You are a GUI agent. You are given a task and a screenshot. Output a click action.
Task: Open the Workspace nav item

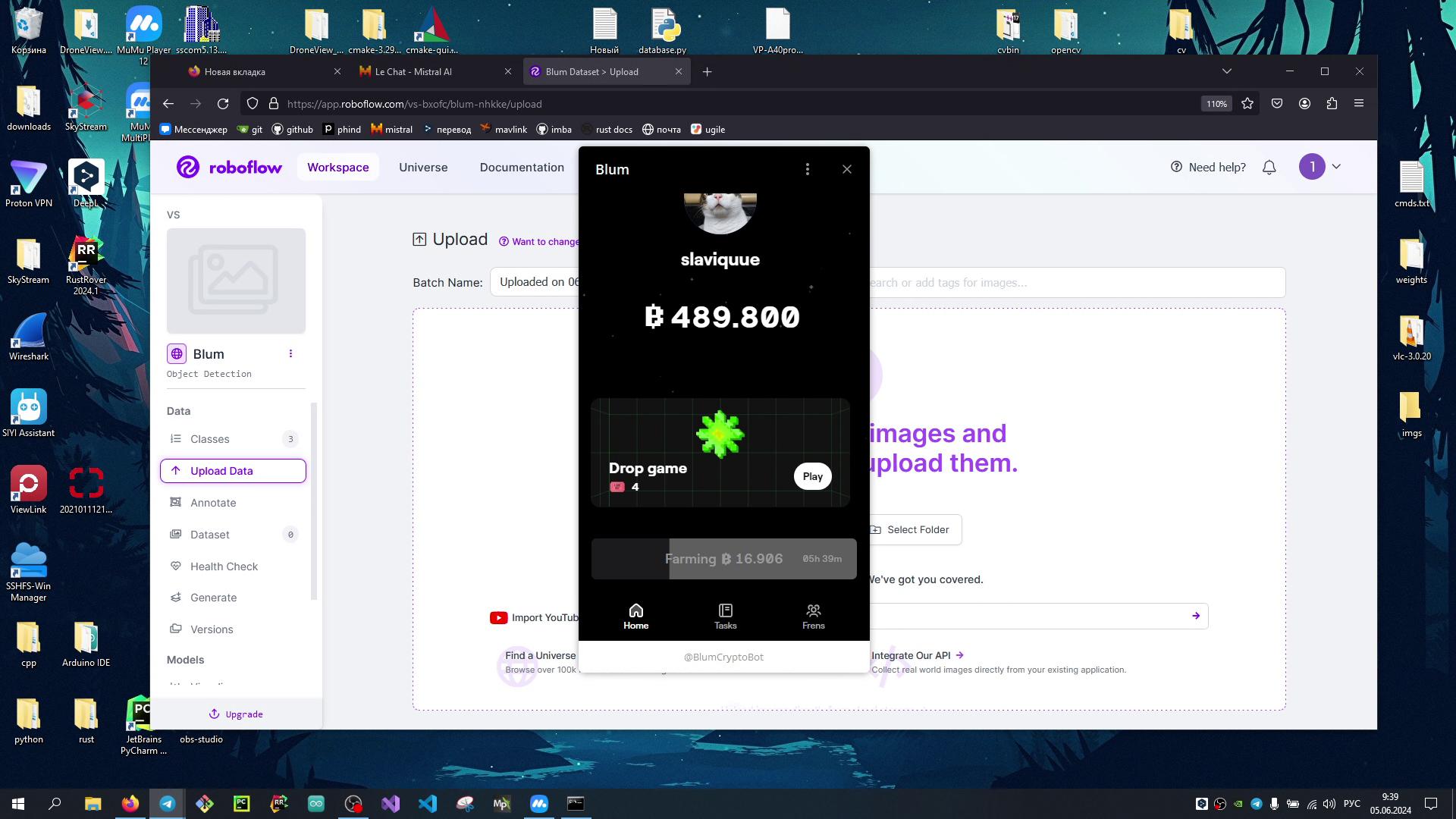coord(337,167)
